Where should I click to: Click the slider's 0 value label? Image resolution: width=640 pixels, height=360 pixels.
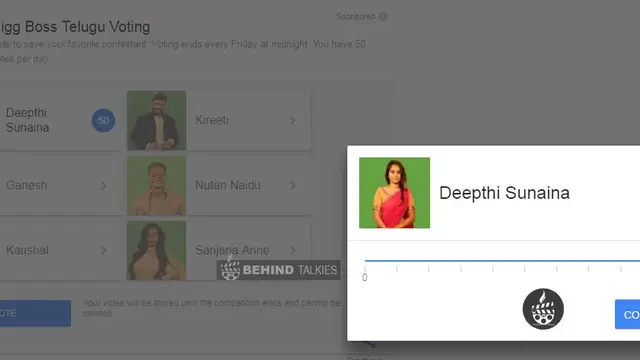(x=364, y=278)
